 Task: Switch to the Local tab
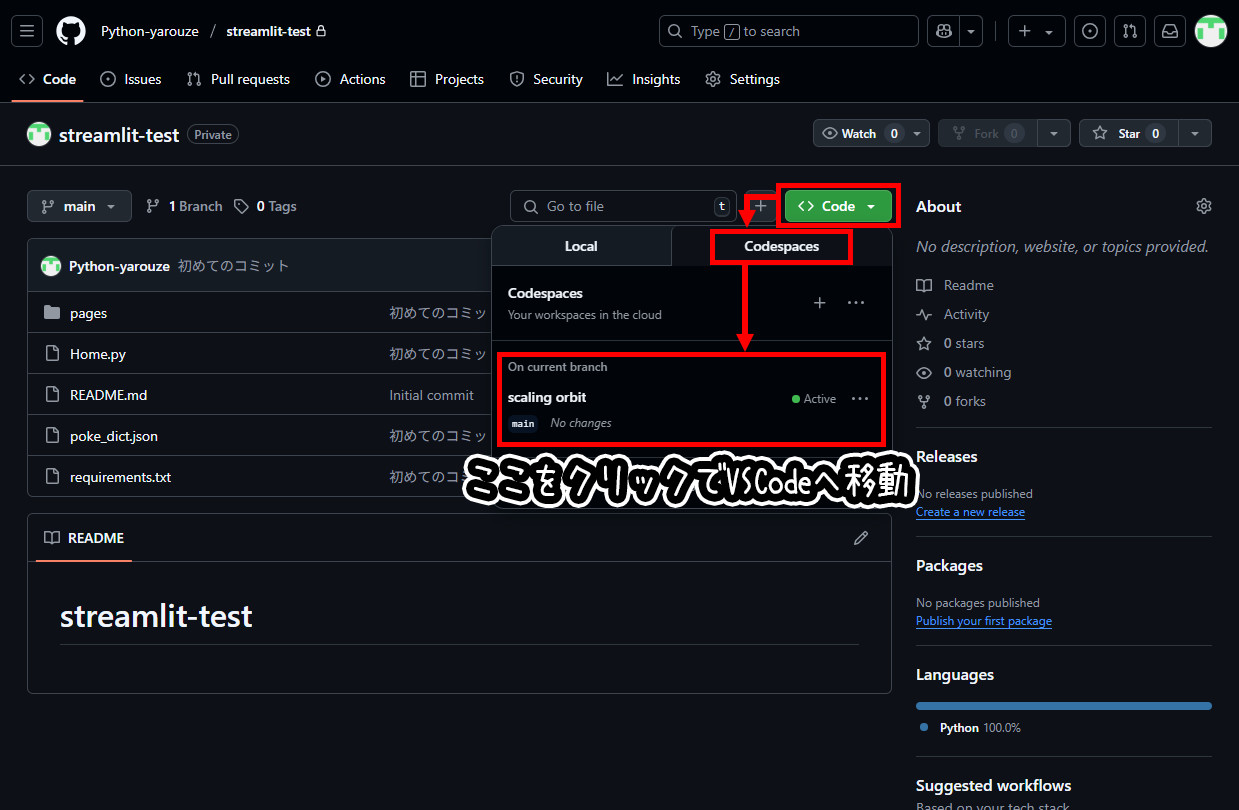click(x=581, y=246)
